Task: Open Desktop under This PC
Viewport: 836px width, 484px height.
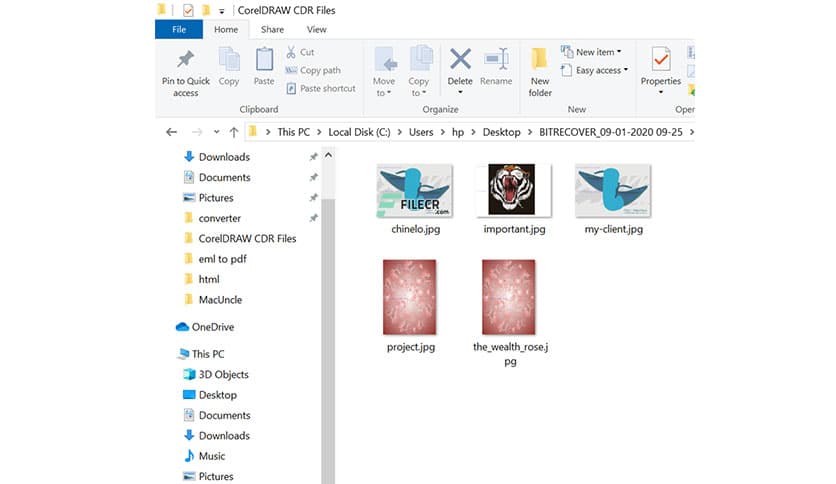Action: pos(210,395)
